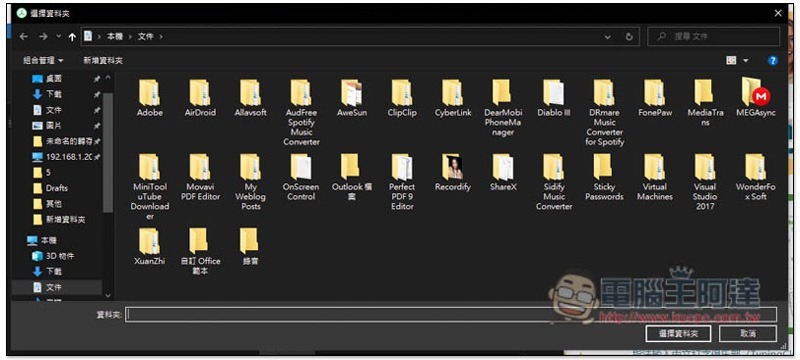Select the Allavsoft folder

click(x=251, y=98)
